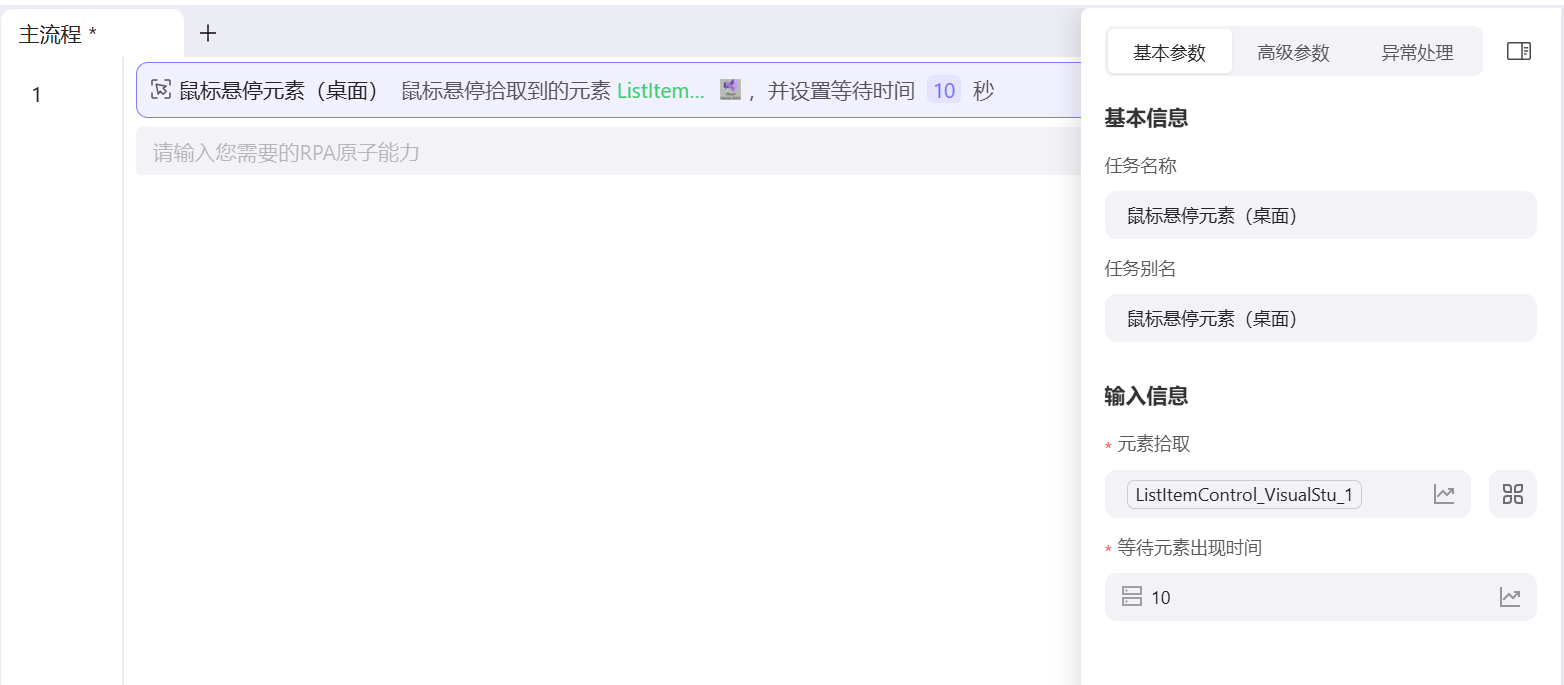
Task: Click the green ListItem element link in step 1
Action: pyautogui.click(x=661, y=90)
